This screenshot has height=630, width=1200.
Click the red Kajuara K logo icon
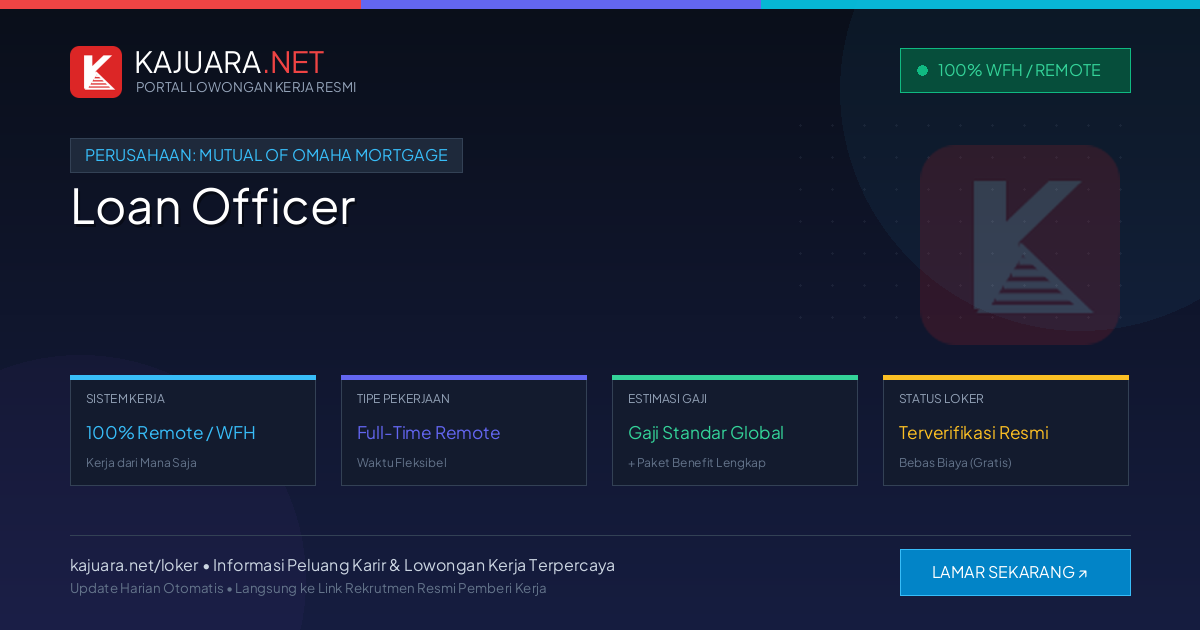point(96,72)
